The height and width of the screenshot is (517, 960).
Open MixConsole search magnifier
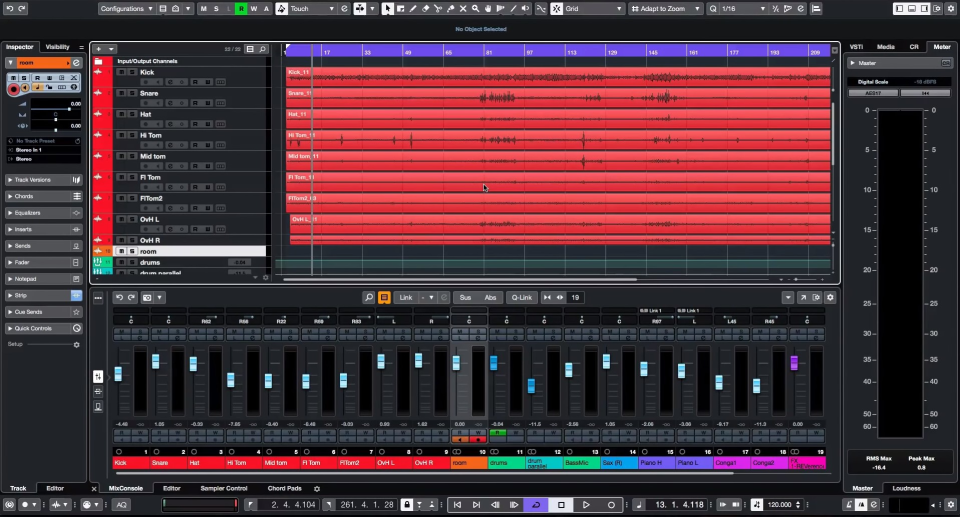coord(369,297)
